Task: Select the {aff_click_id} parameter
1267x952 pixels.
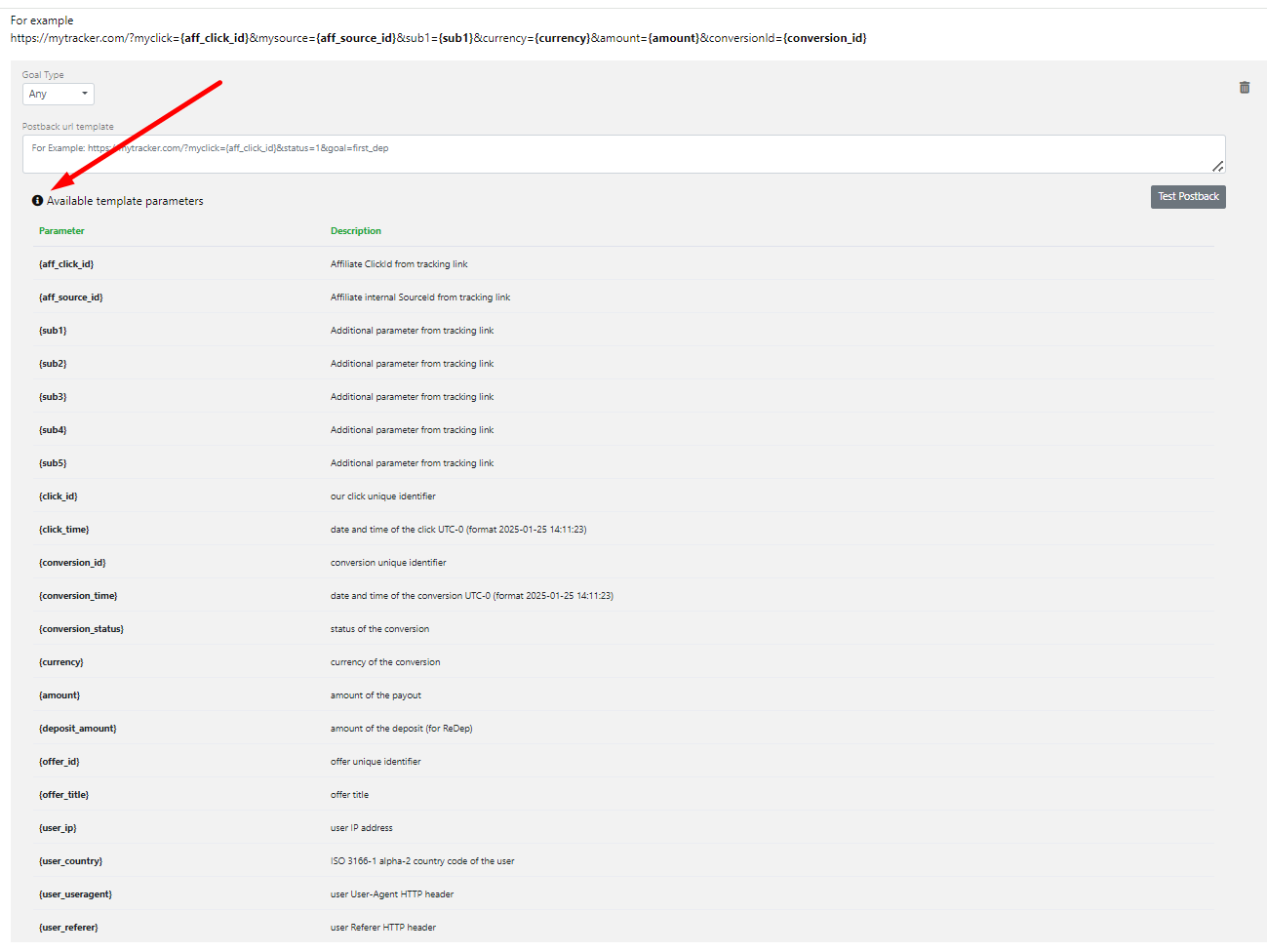Action: click(x=66, y=264)
